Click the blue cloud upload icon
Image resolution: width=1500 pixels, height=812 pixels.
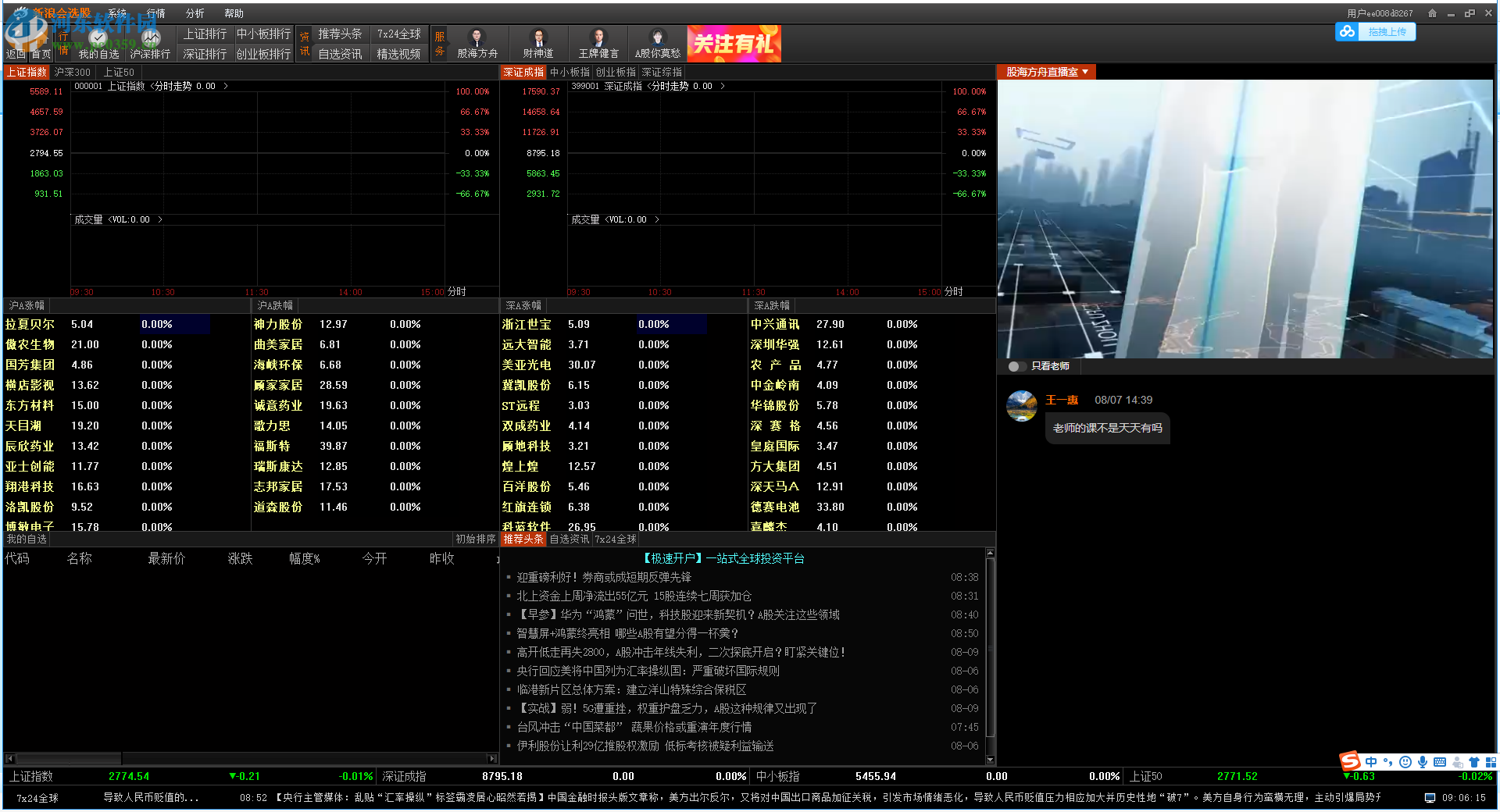coord(1347,32)
